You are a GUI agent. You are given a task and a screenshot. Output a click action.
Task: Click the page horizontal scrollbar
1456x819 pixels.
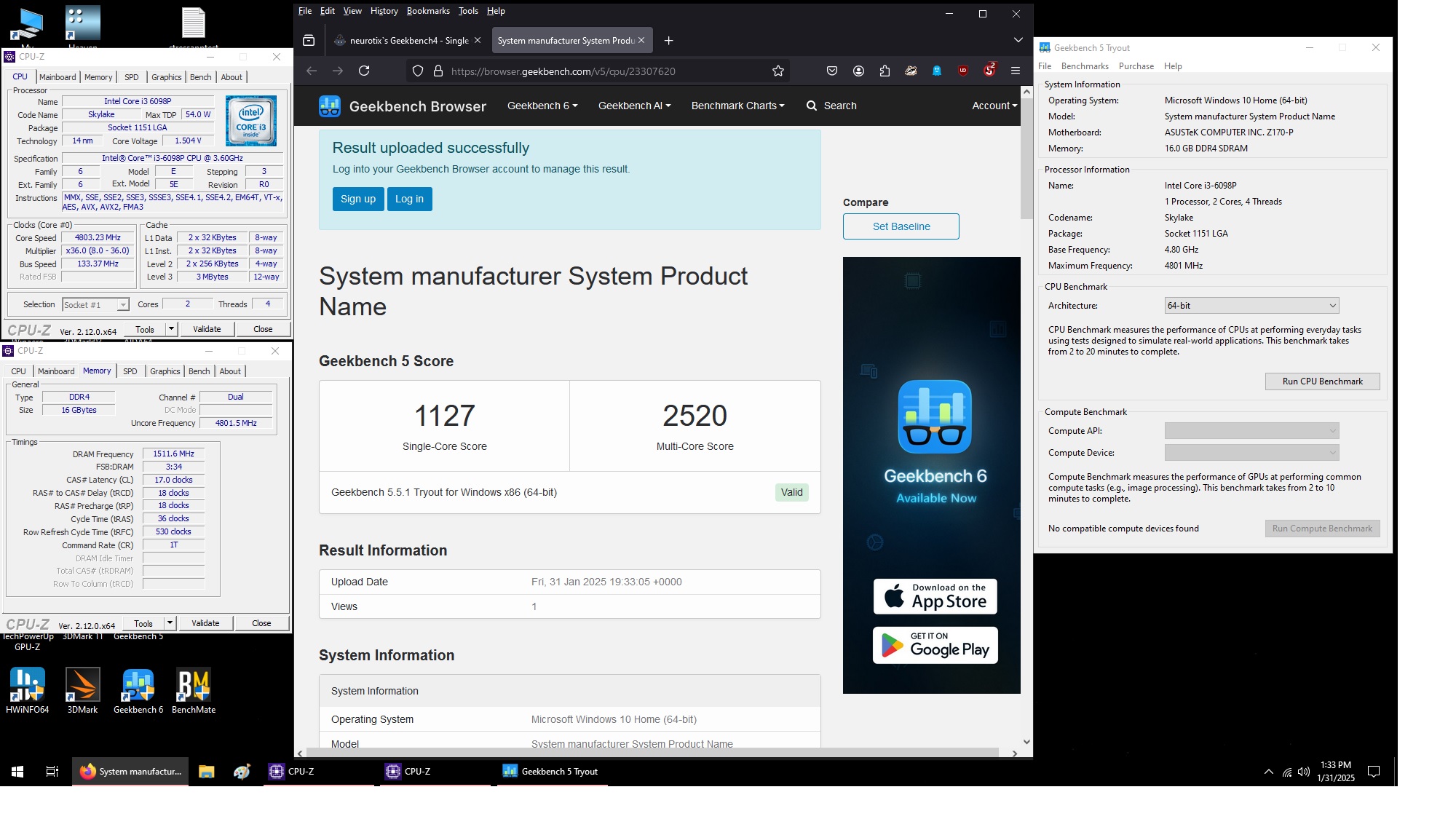pos(652,753)
